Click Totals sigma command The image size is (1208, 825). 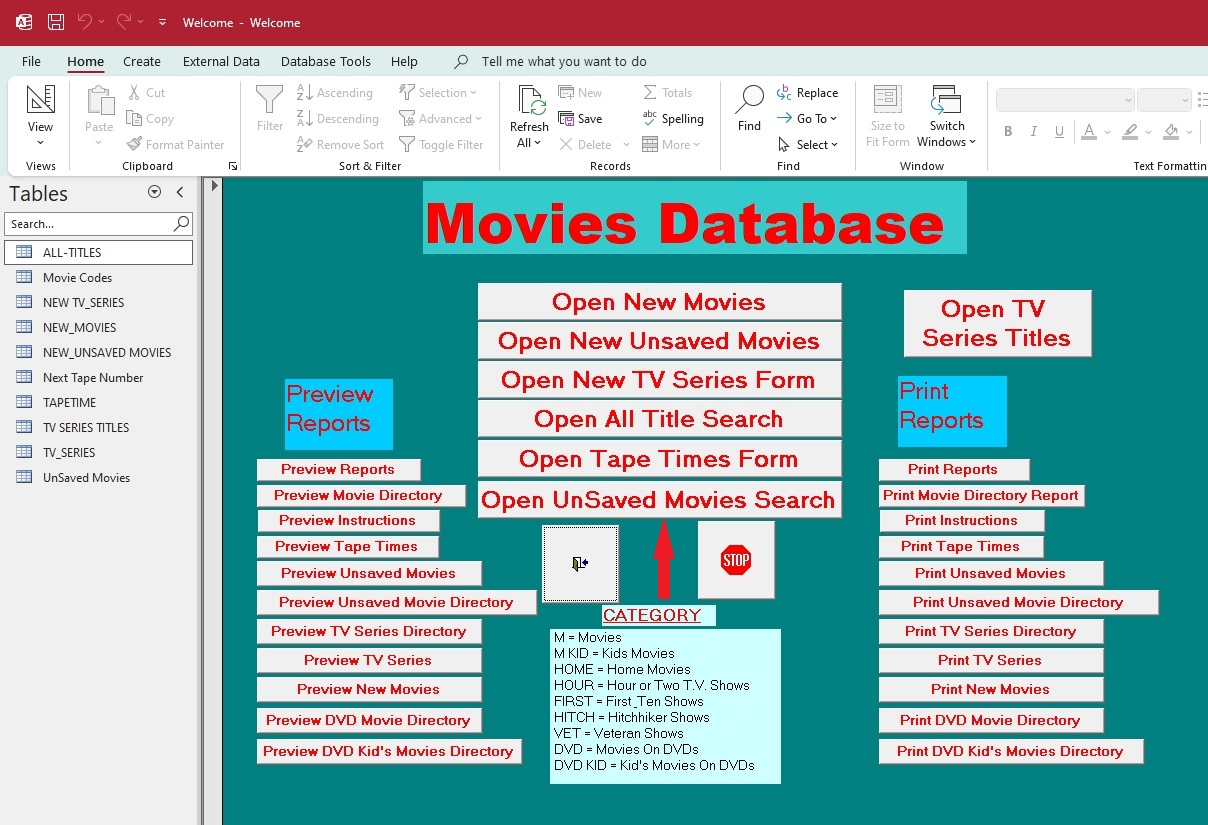[x=667, y=93]
